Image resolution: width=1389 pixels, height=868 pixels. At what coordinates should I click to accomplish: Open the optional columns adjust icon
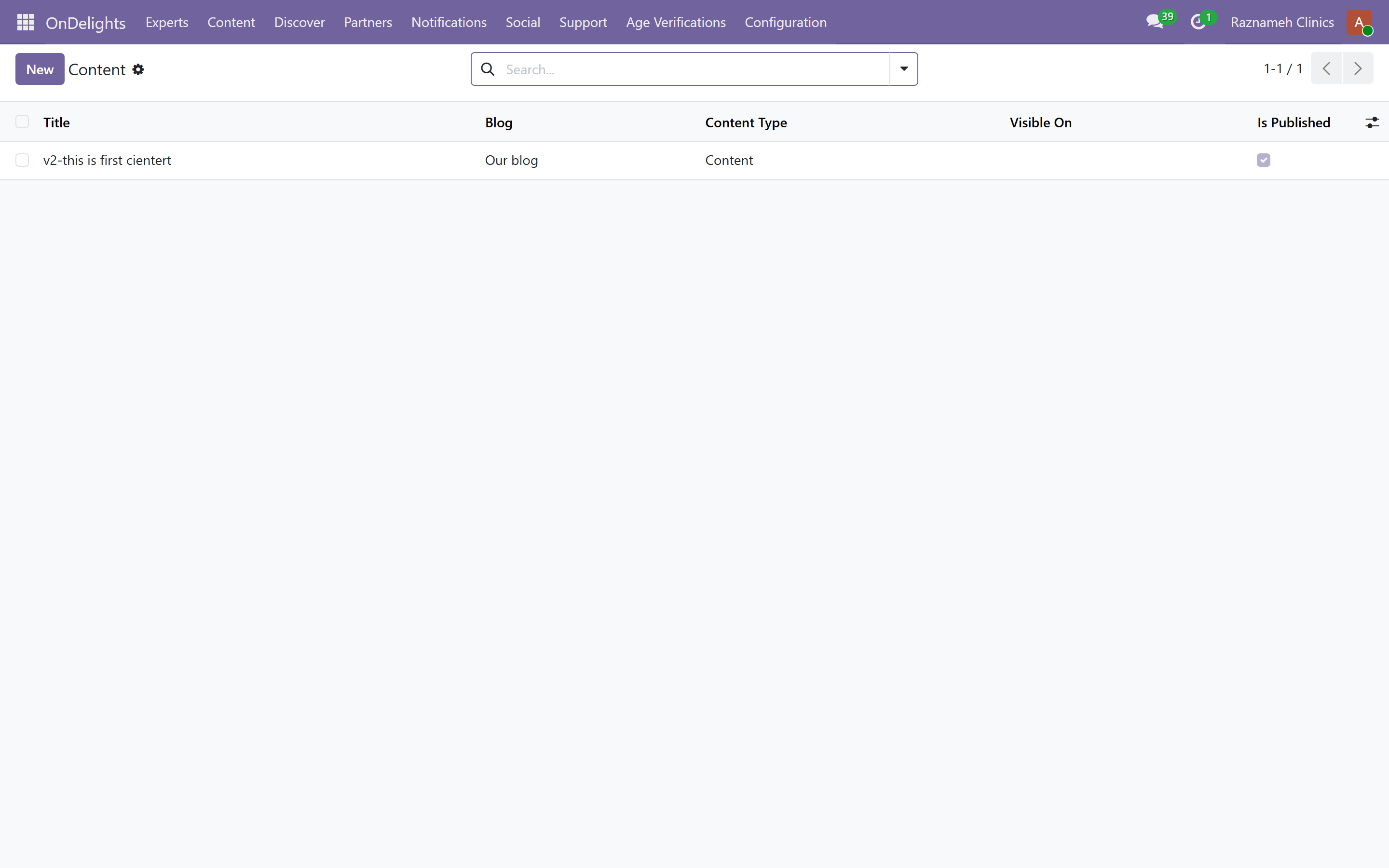(1372, 122)
